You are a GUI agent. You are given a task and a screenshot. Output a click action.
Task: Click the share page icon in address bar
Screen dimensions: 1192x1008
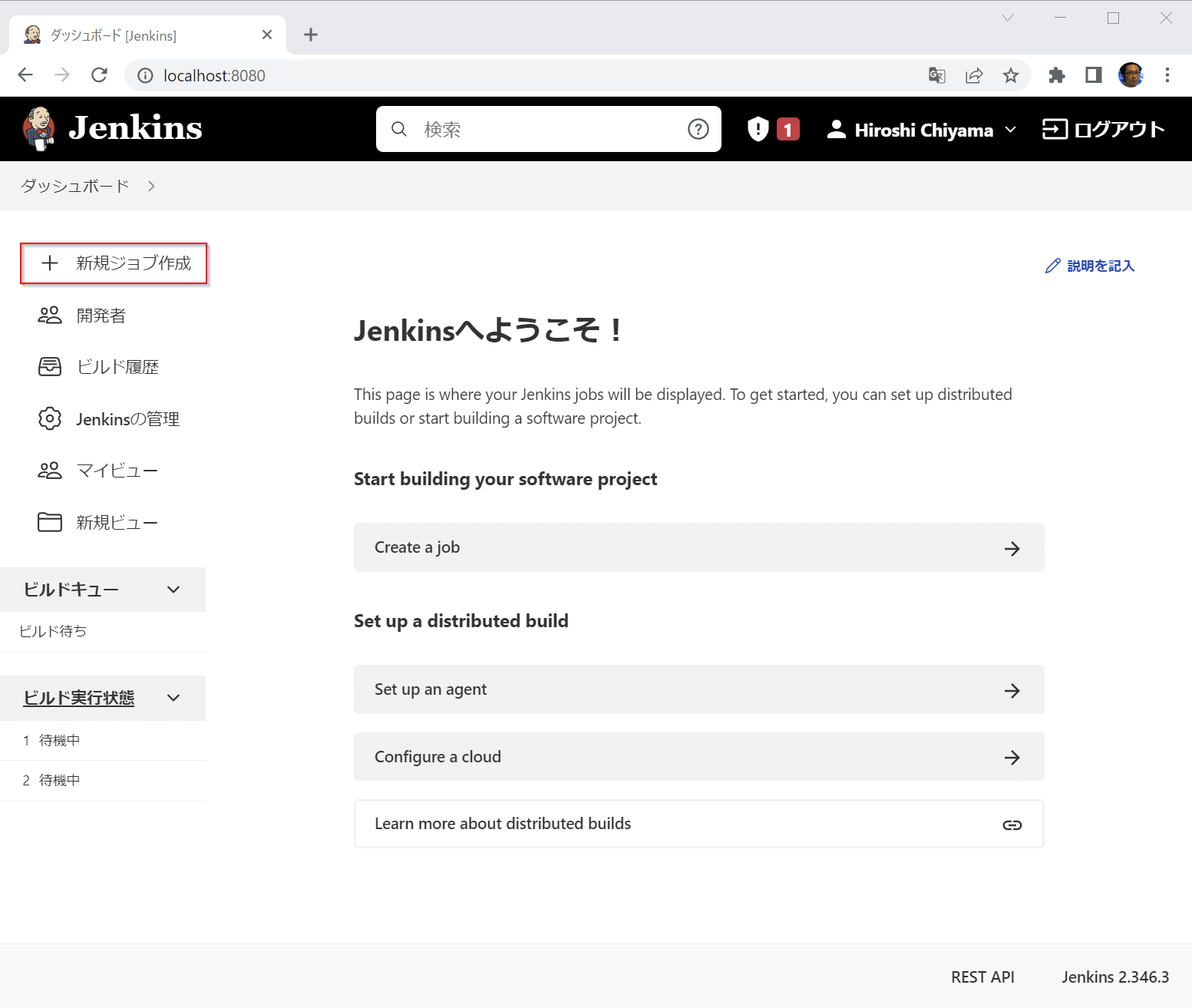click(973, 75)
